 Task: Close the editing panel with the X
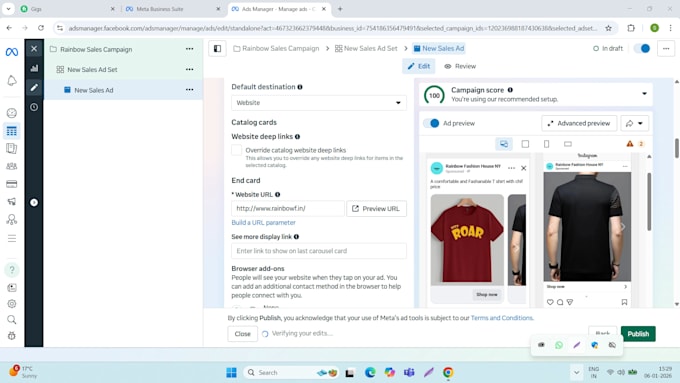tap(34, 49)
